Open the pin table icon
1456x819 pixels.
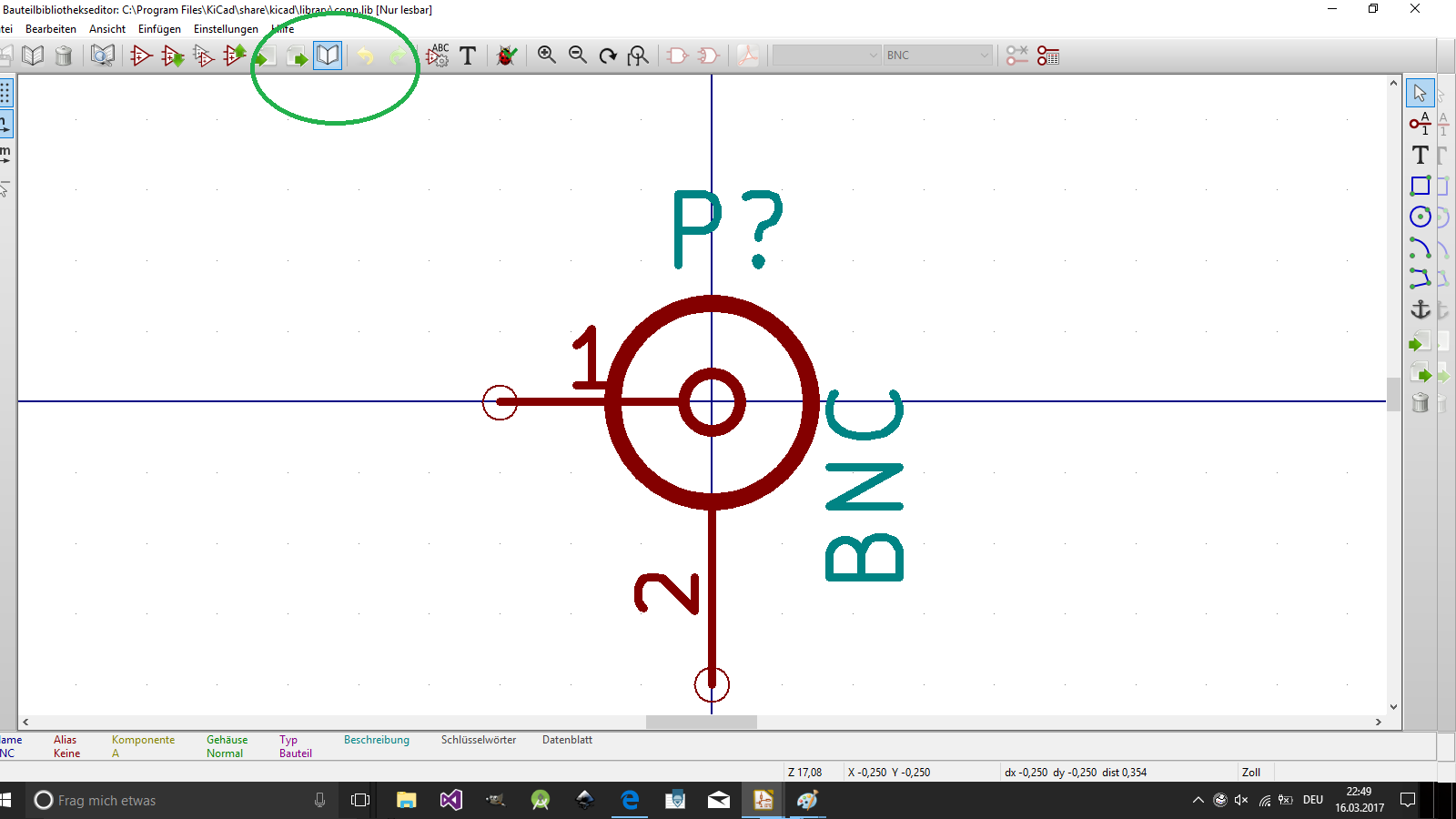point(1048,56)
